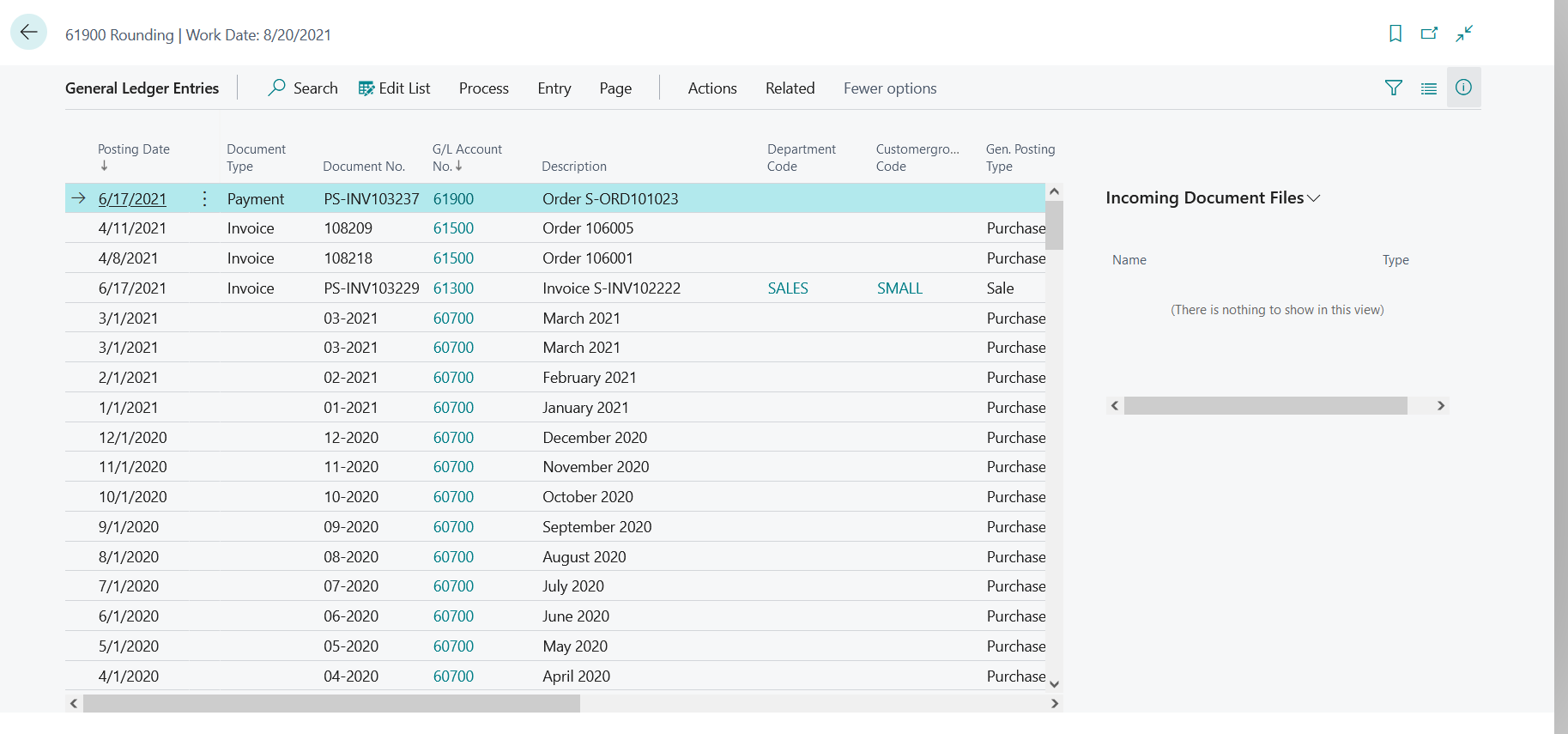Open the 6/17/2021 posting date link in the Payment row

click(132, 198)
